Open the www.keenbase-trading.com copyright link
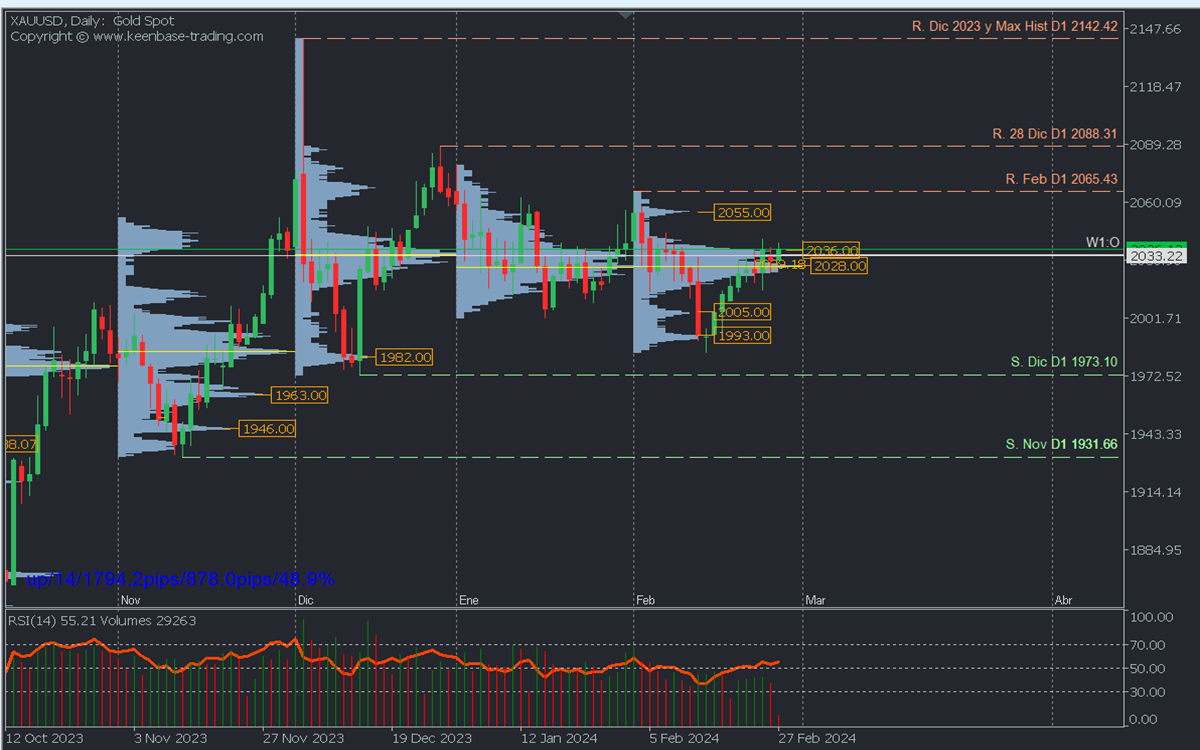The image size is (1200, 750). click(x=178, y=36)
